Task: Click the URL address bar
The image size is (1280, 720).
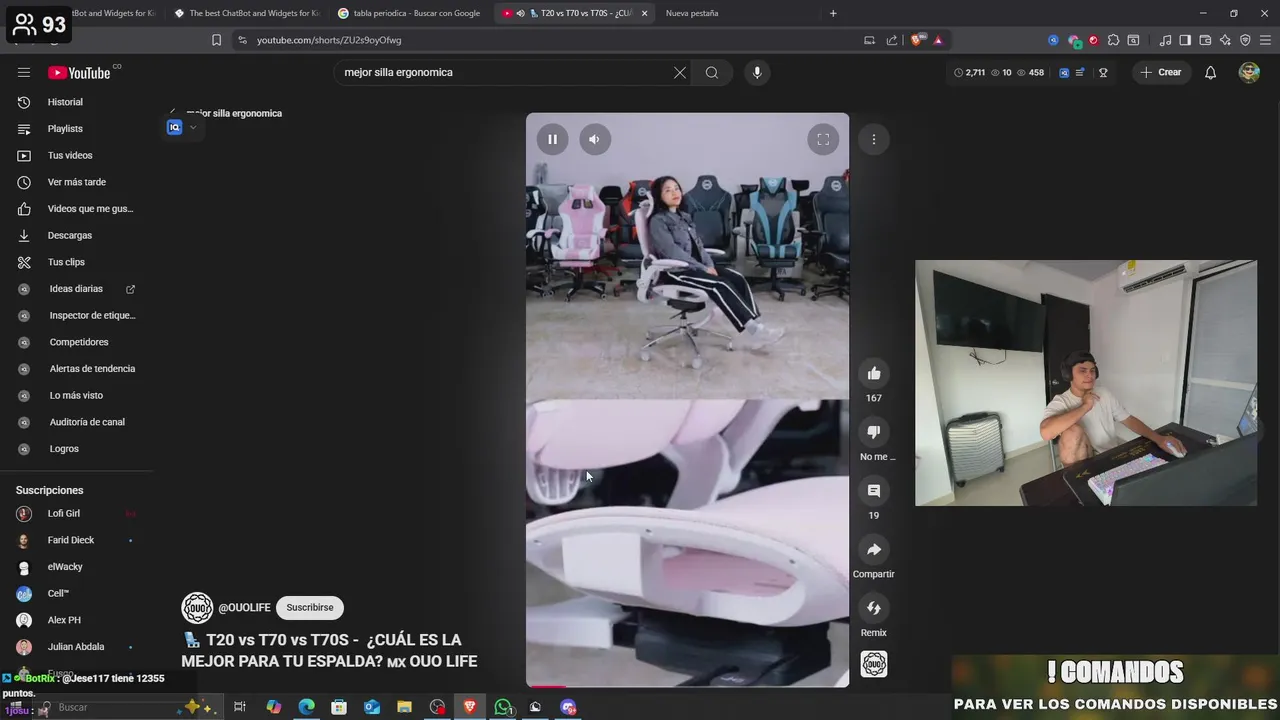Action: (x=550, y=40)
